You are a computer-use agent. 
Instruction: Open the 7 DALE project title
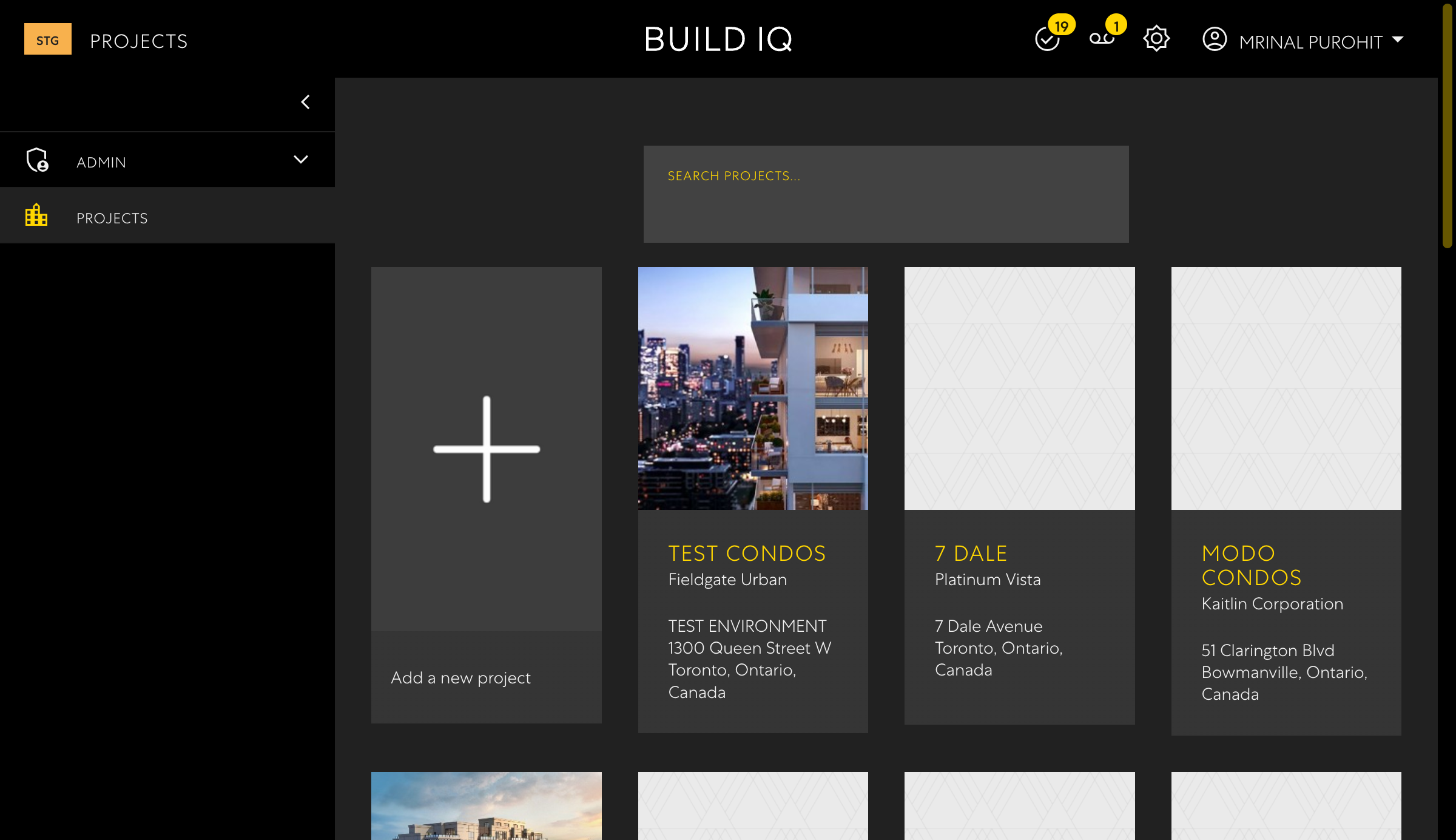point(971,553)
